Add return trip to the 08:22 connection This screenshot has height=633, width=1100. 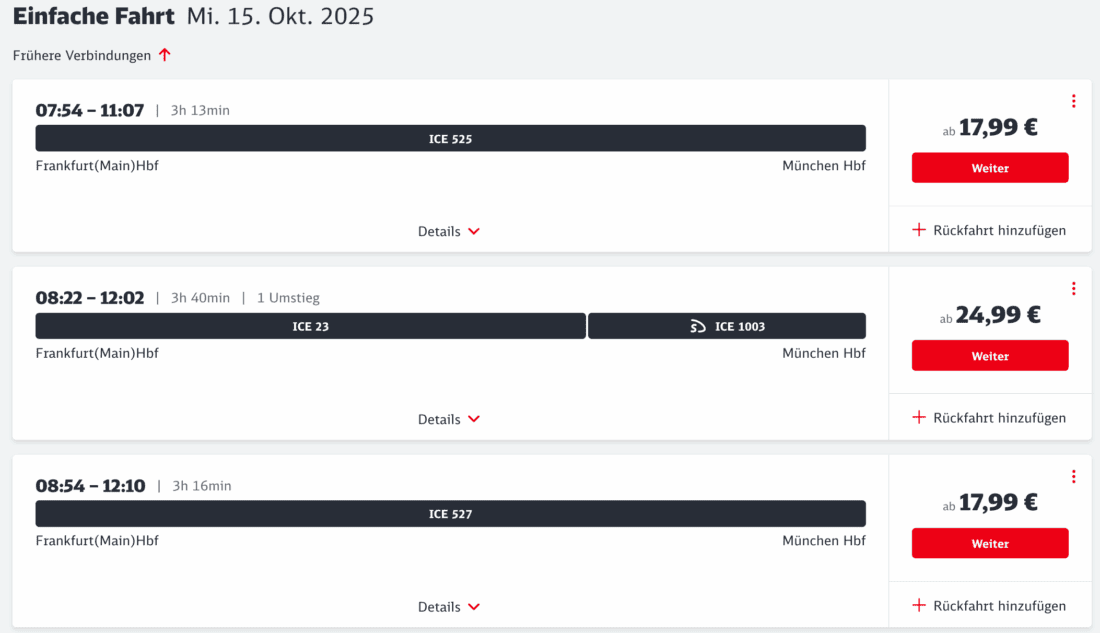[998, 418]
